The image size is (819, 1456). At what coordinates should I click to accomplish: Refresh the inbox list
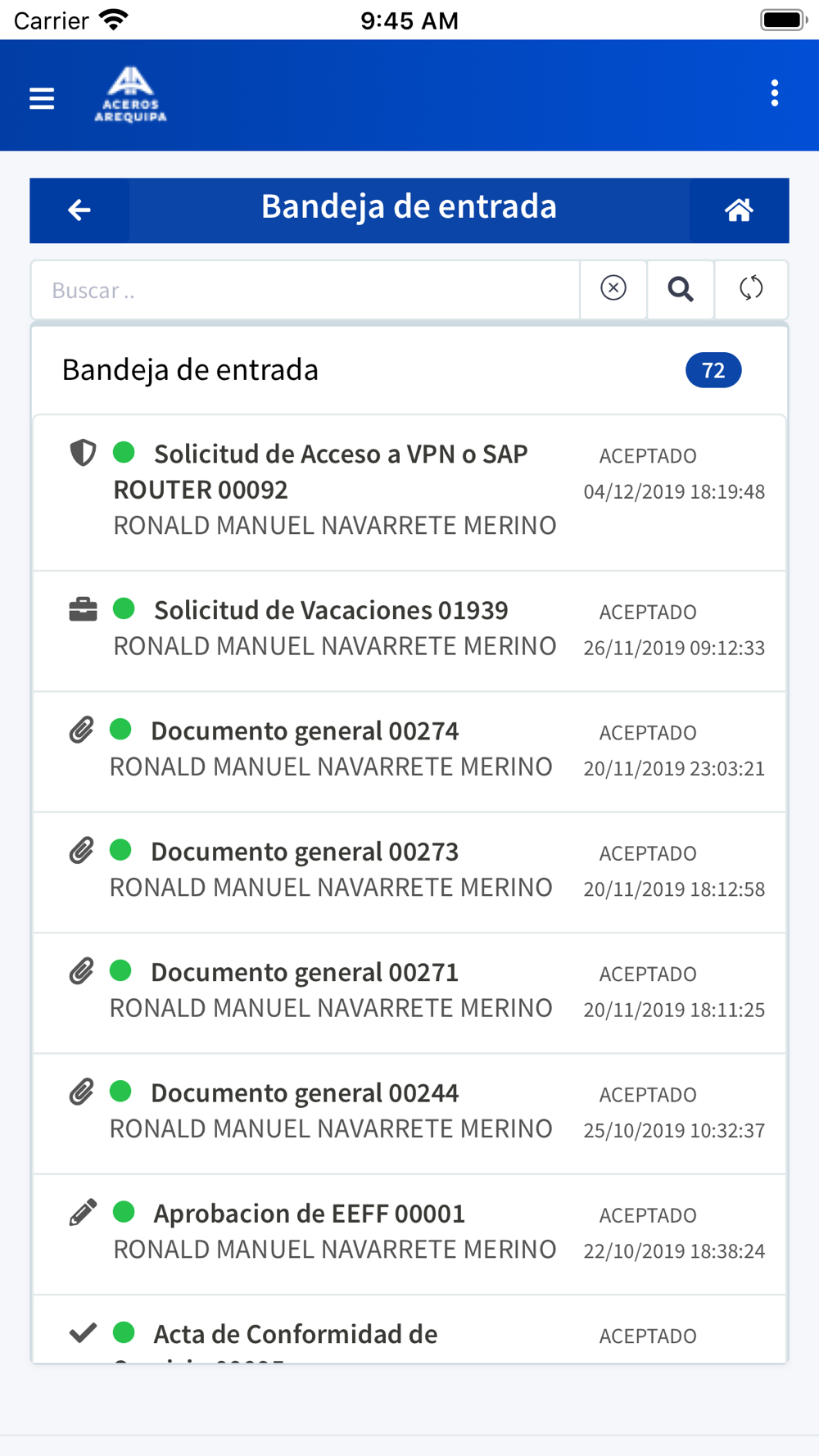tap(751, 289)
